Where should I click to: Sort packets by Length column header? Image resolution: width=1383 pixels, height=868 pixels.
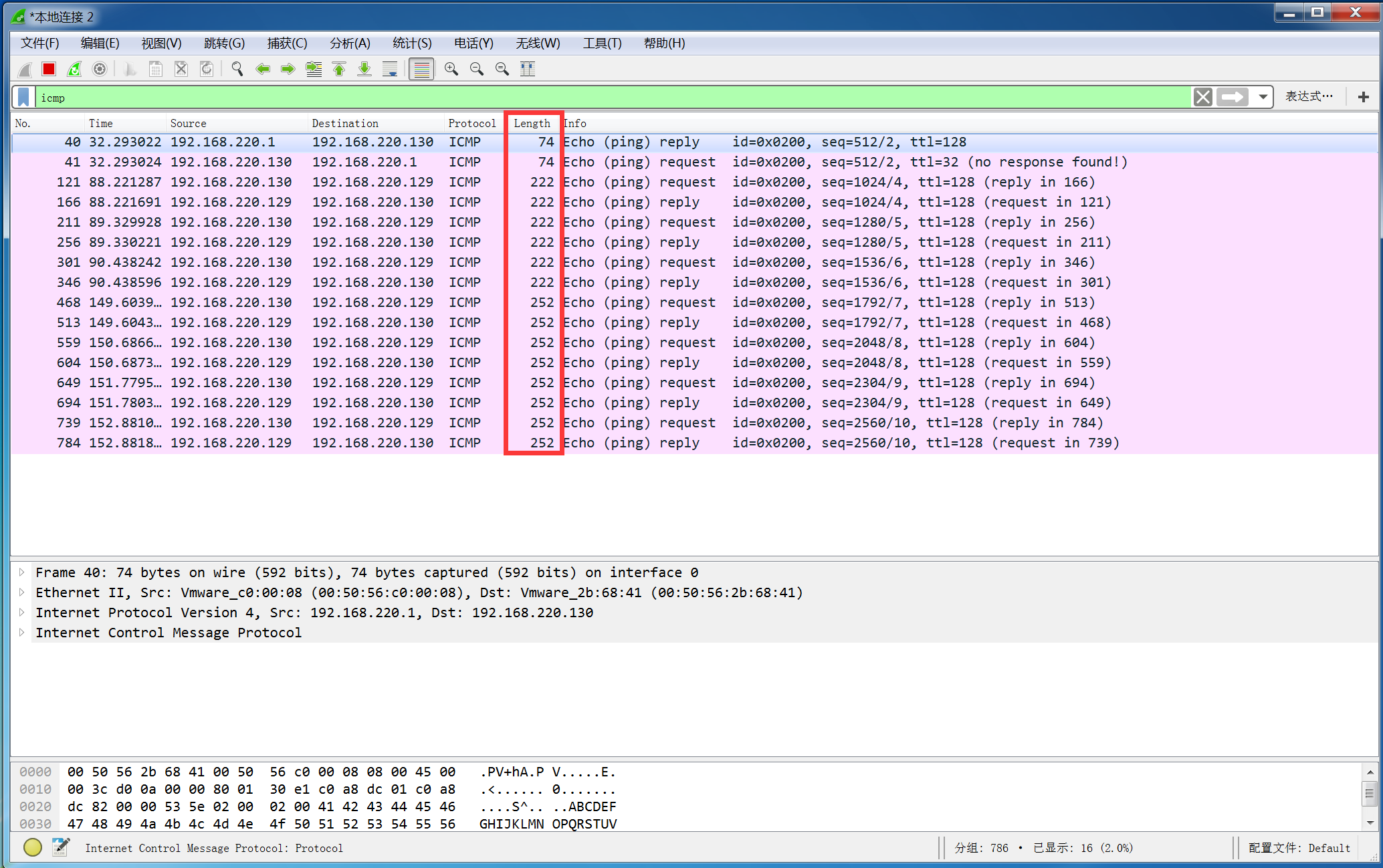[532, 123]
